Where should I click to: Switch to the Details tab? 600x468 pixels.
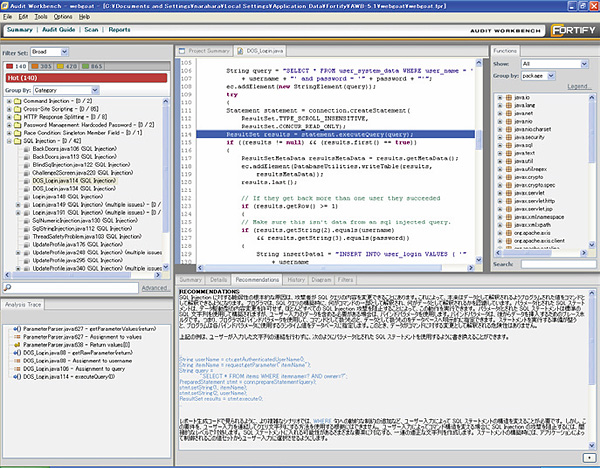[x=219, y=280]
